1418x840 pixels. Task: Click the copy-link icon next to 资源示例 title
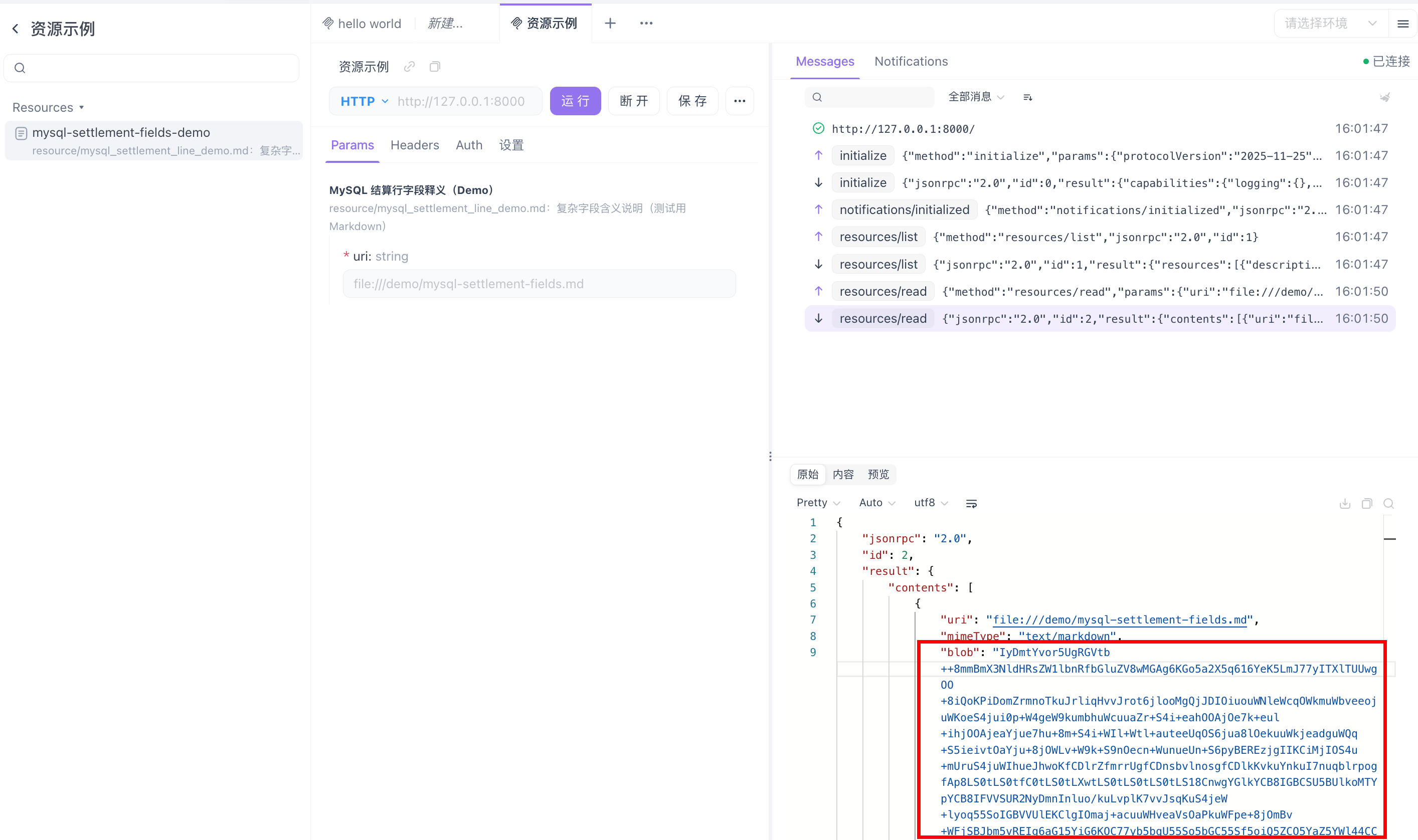410,67
